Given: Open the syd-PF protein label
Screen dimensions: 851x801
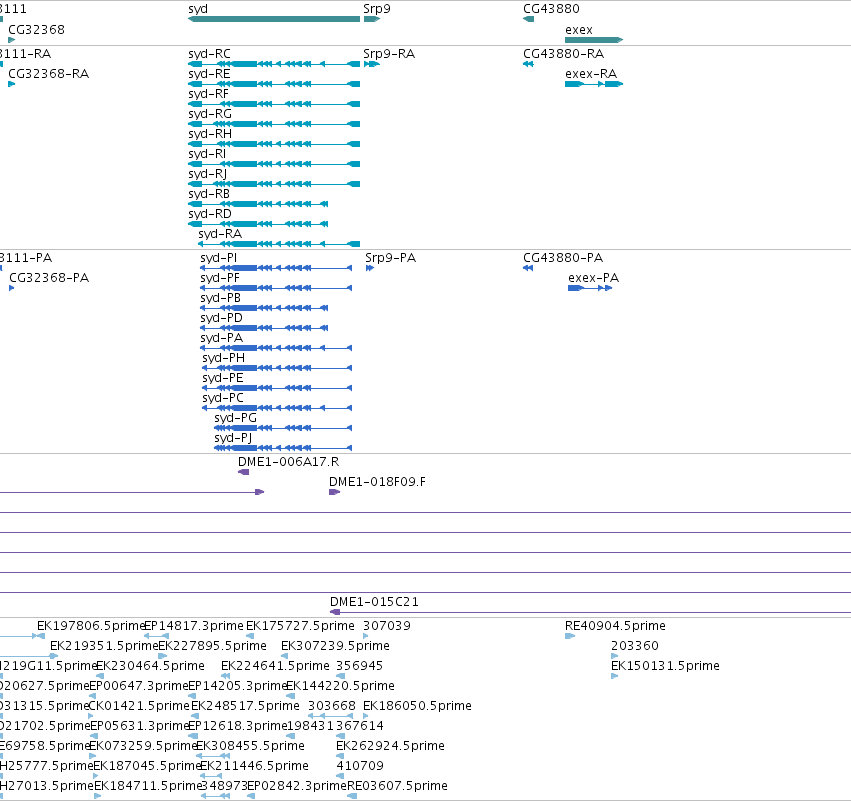Looking at the screenshot, I should (x=220, y=278).
